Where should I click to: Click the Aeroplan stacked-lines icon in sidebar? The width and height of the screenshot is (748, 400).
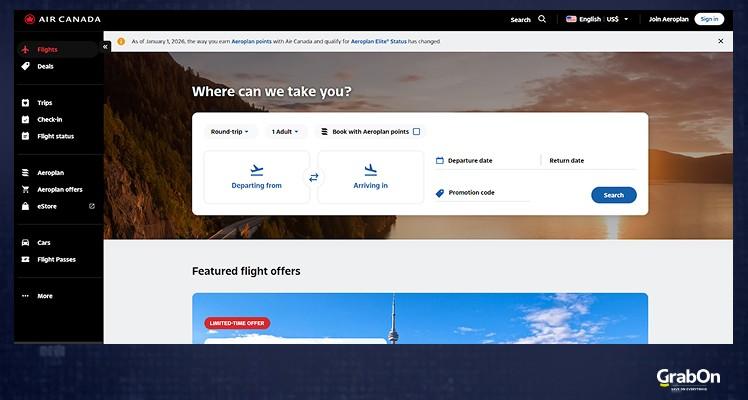point(25,173)
